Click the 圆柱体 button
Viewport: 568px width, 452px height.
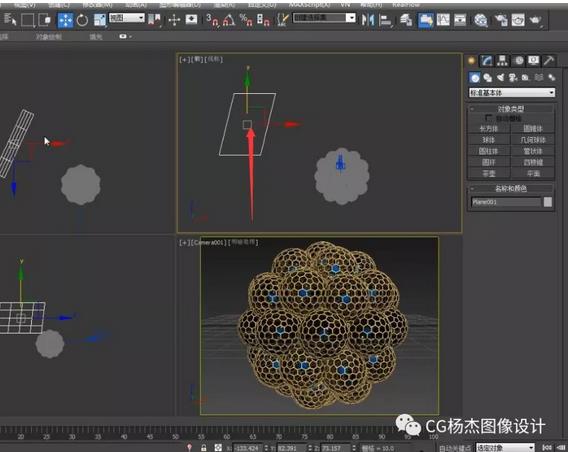pyautogui.click(x=489, y=151)
